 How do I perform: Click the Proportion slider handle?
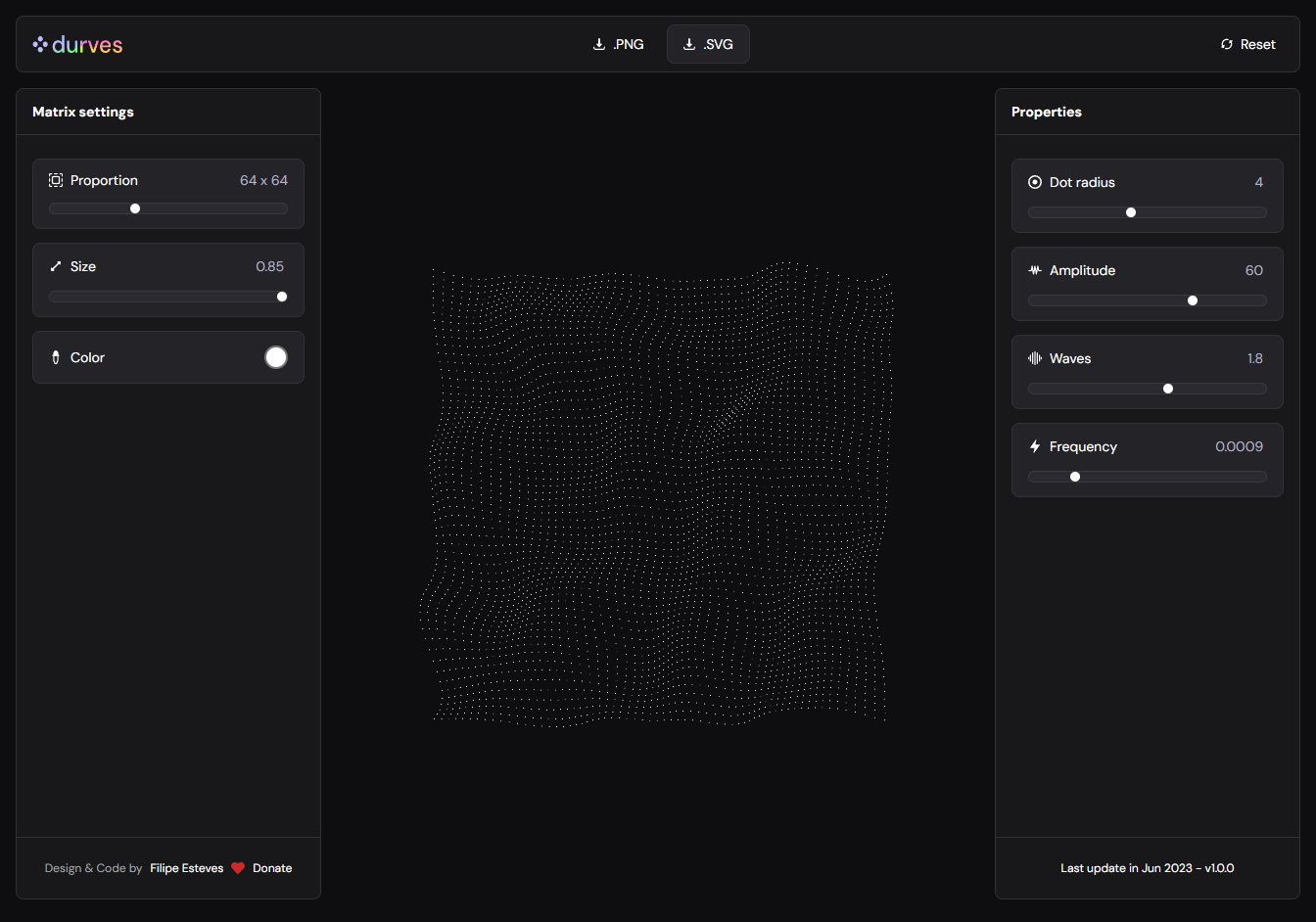pyautogui.click(x=135, y=208)
